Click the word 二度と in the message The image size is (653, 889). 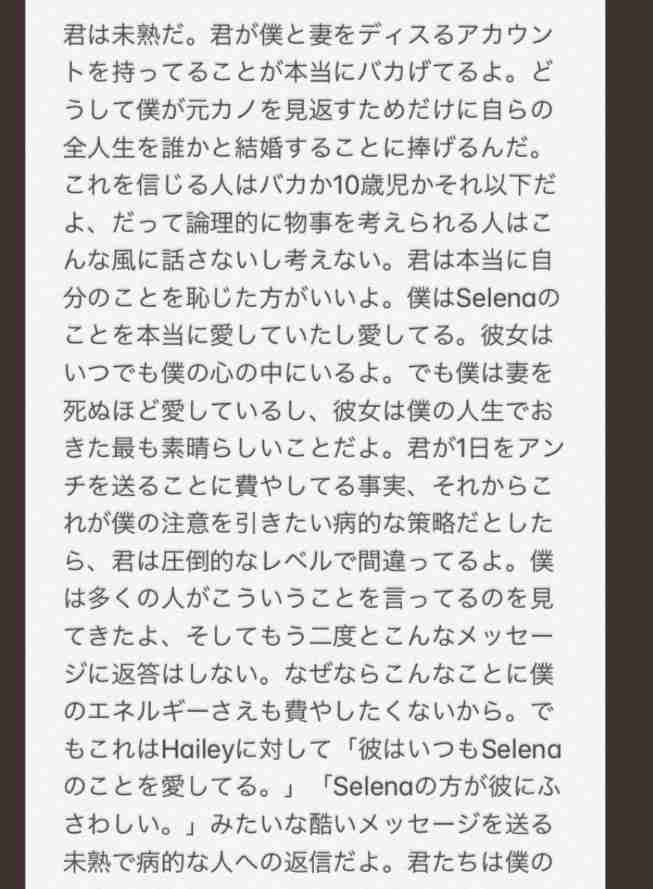(x=346, y=637)
